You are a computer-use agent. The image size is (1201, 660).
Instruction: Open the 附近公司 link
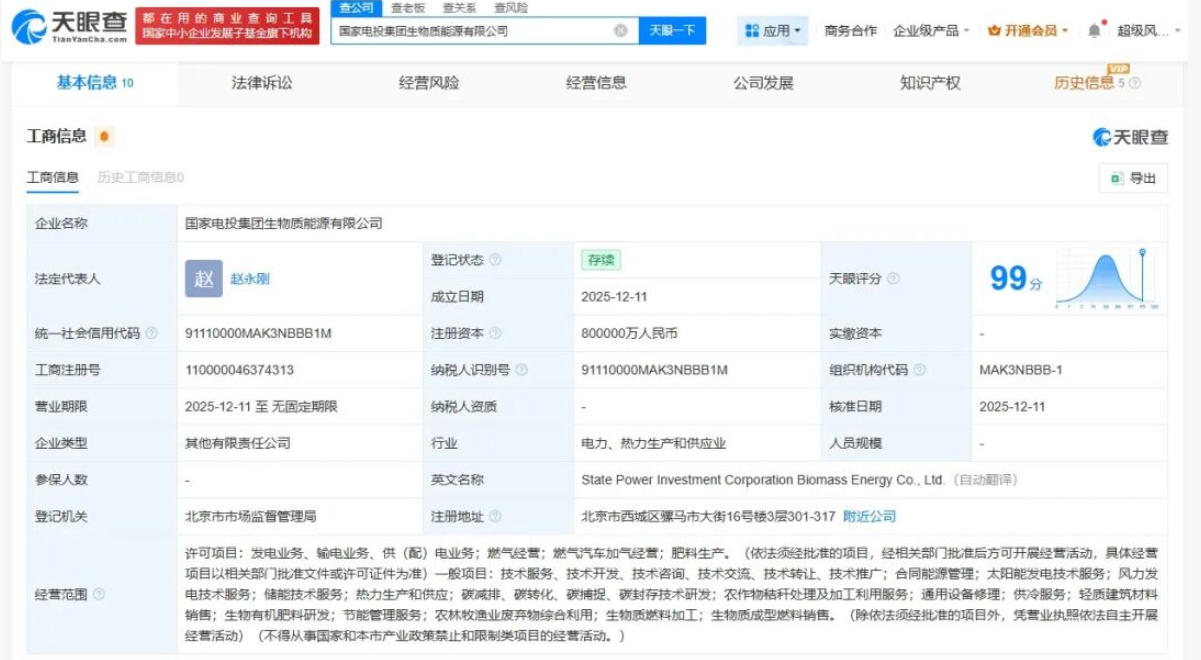point(869,517)
